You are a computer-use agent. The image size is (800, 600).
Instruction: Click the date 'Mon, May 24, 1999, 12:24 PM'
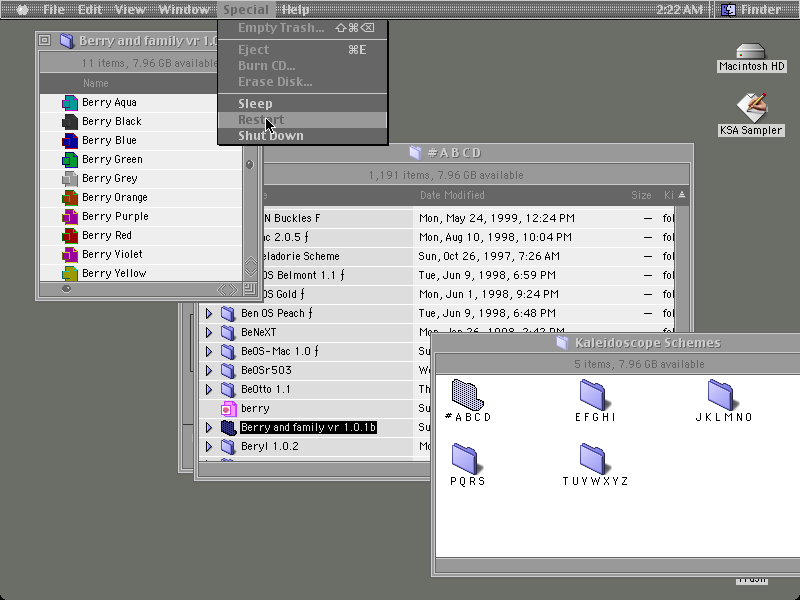tap(496, 218)
